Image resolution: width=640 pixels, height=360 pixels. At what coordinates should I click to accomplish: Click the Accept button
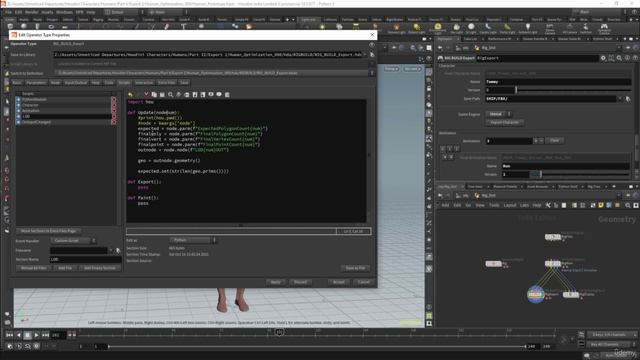[339, 282]
